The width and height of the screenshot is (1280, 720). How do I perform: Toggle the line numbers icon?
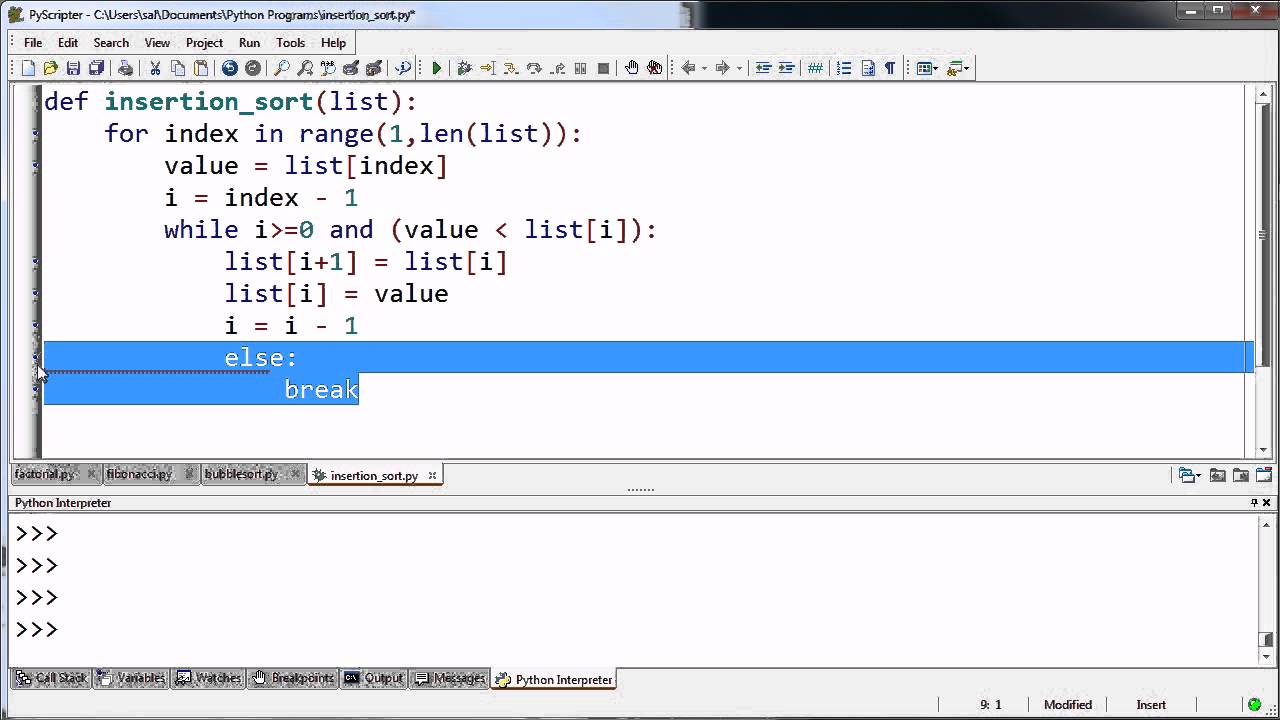pos(844,68)
